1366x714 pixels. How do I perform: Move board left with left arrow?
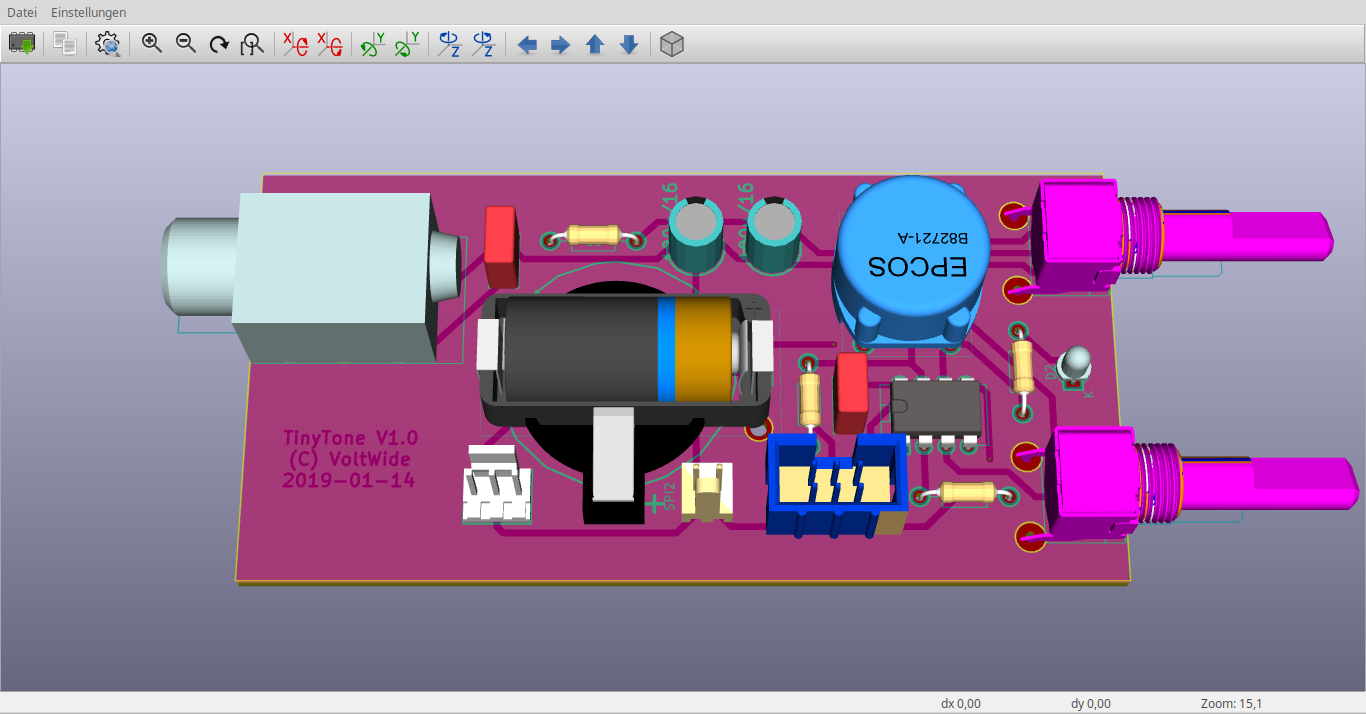(x=527, y=45)
